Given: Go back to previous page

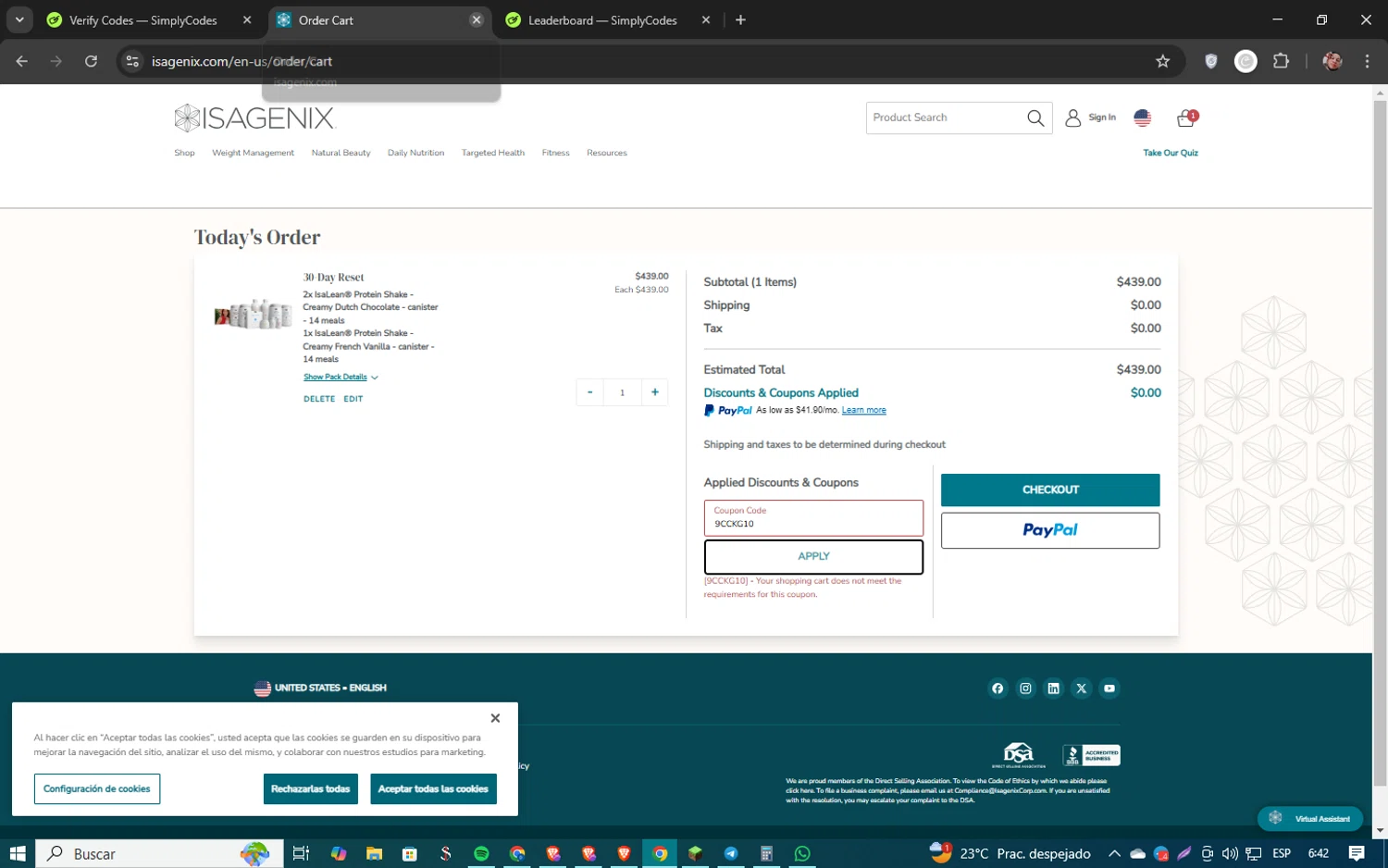Looking at the screenshot, I should 22,61.
